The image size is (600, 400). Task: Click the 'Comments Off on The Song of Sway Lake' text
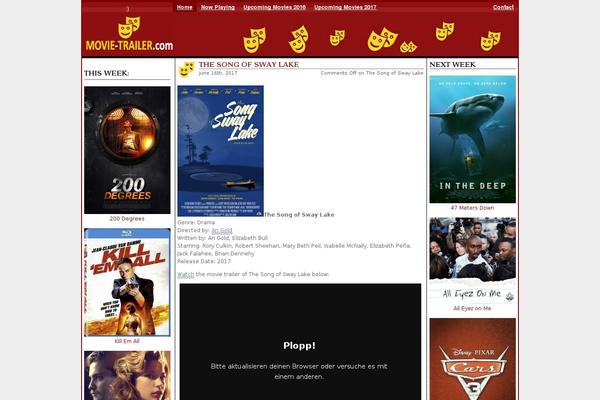point(372,73)
